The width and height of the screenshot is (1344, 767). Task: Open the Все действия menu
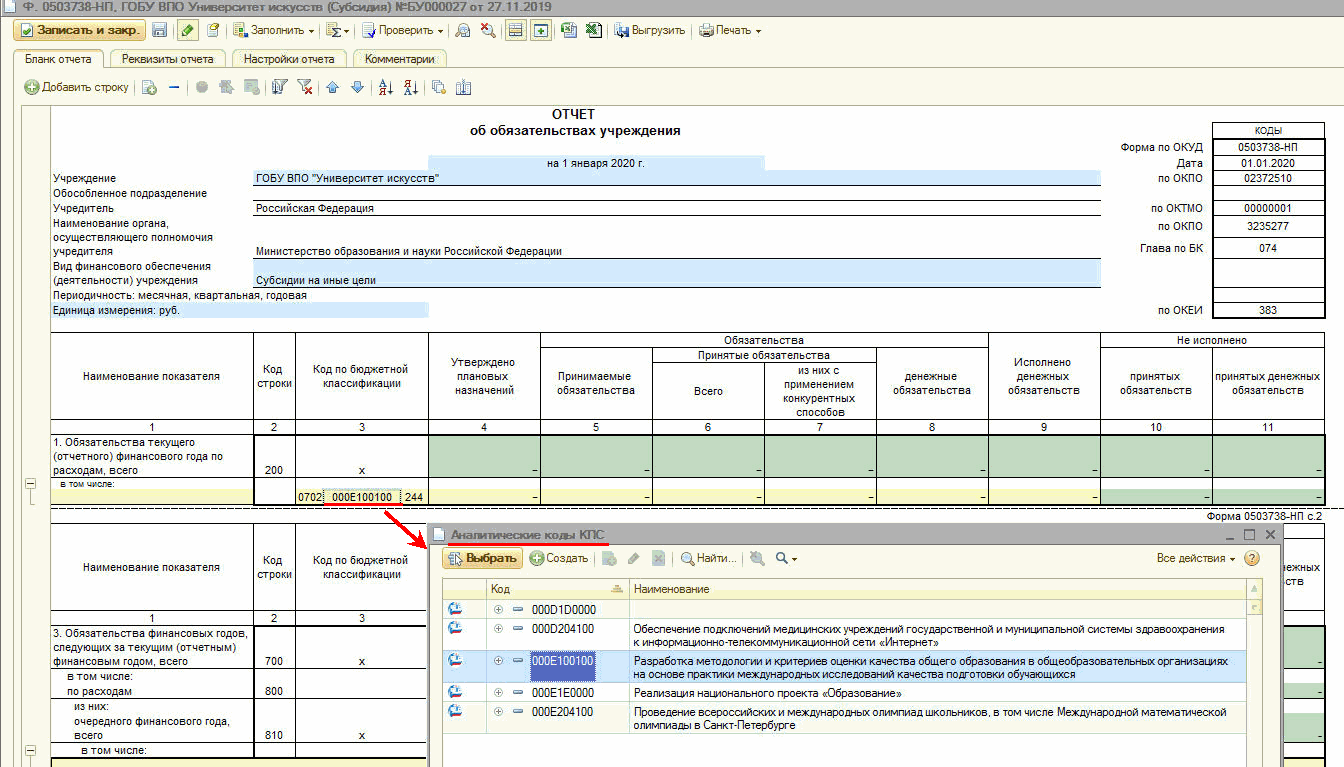pyautogui.click(x=1196, y=558)
